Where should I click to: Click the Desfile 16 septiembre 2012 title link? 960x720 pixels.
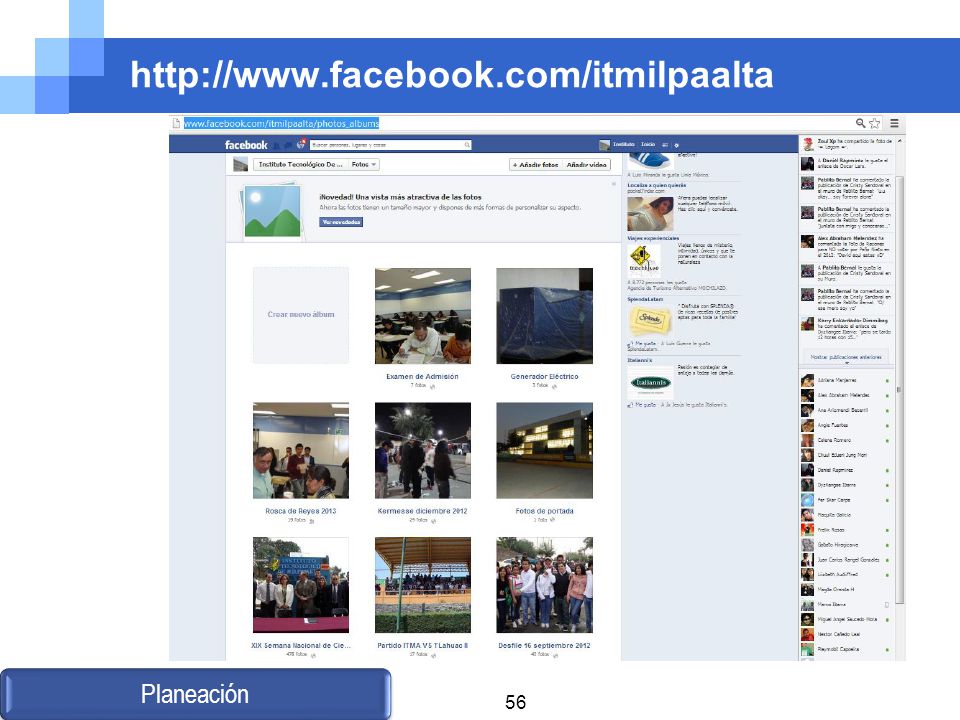coord(544,645)
